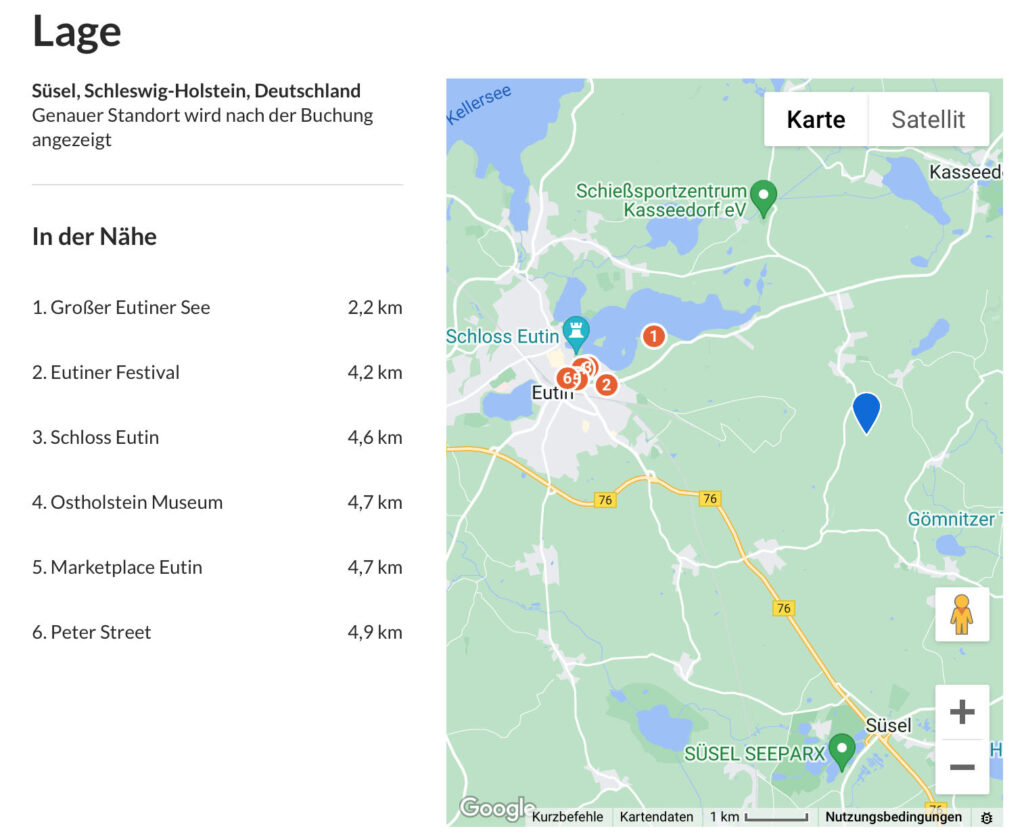This screenshot has width=1024, height=839.
Task: Click the report map error icon
Action: (986, 817)
